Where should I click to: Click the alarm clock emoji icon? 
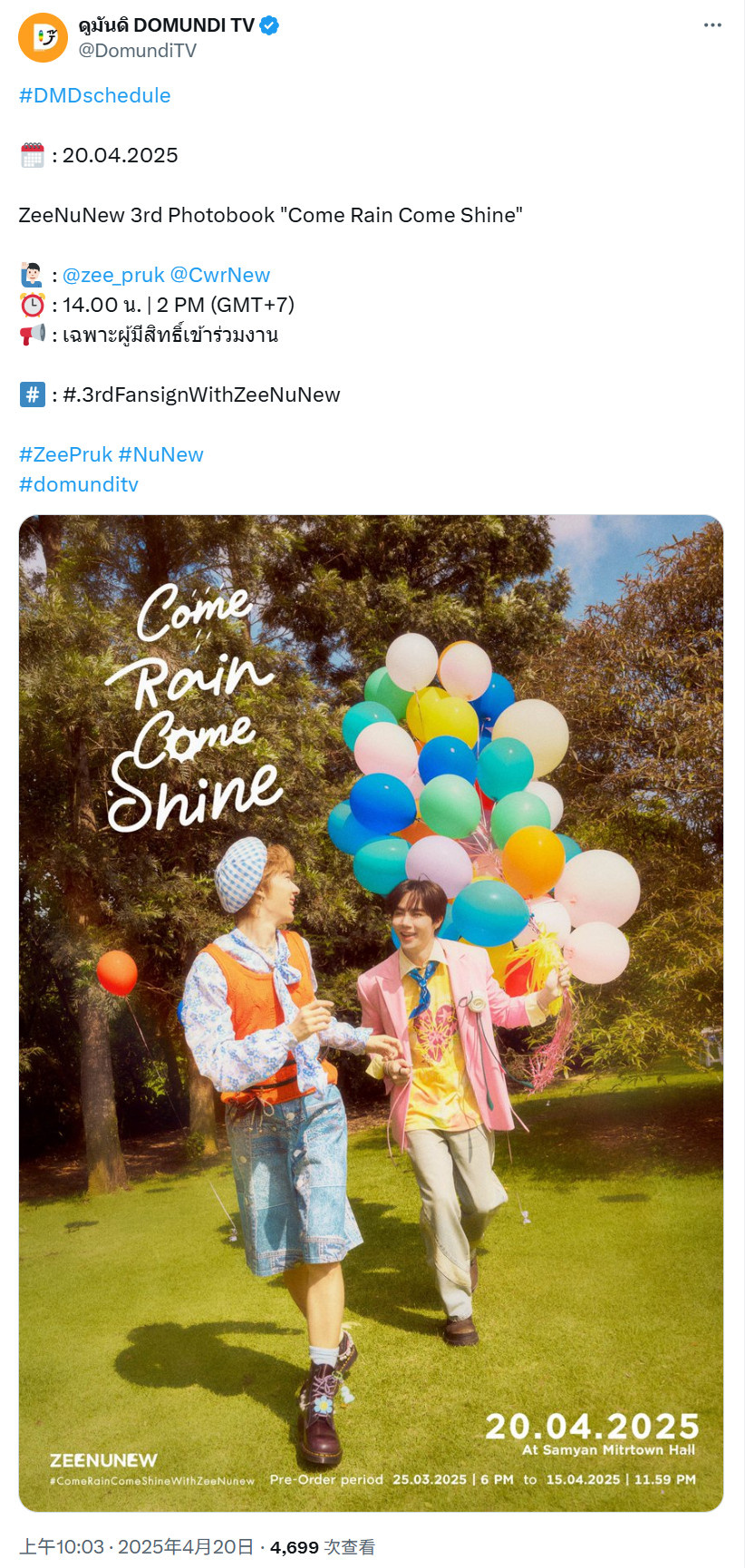click(x=32, y=305)
